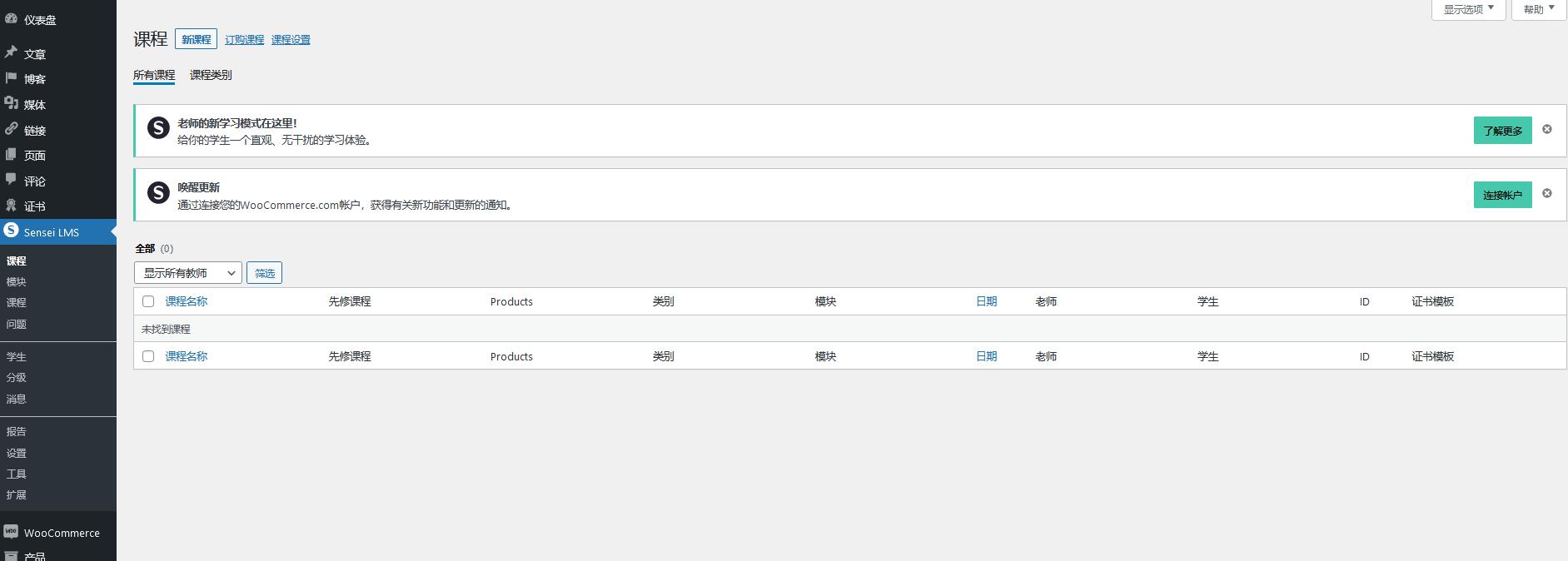Click the 老师 column header

[x=1046, y=301]
